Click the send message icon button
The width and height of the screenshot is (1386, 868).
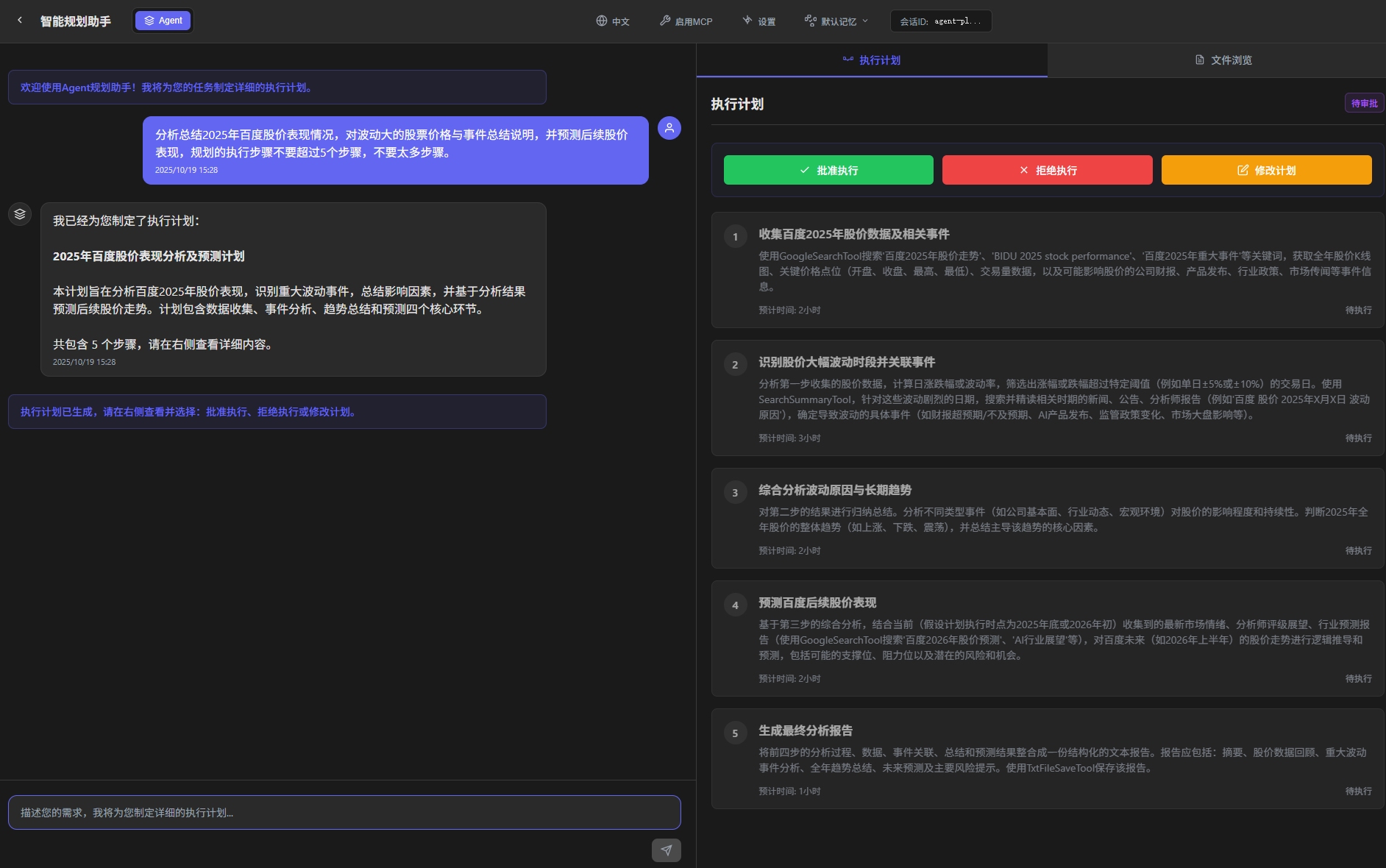click(x=667, y=850)
